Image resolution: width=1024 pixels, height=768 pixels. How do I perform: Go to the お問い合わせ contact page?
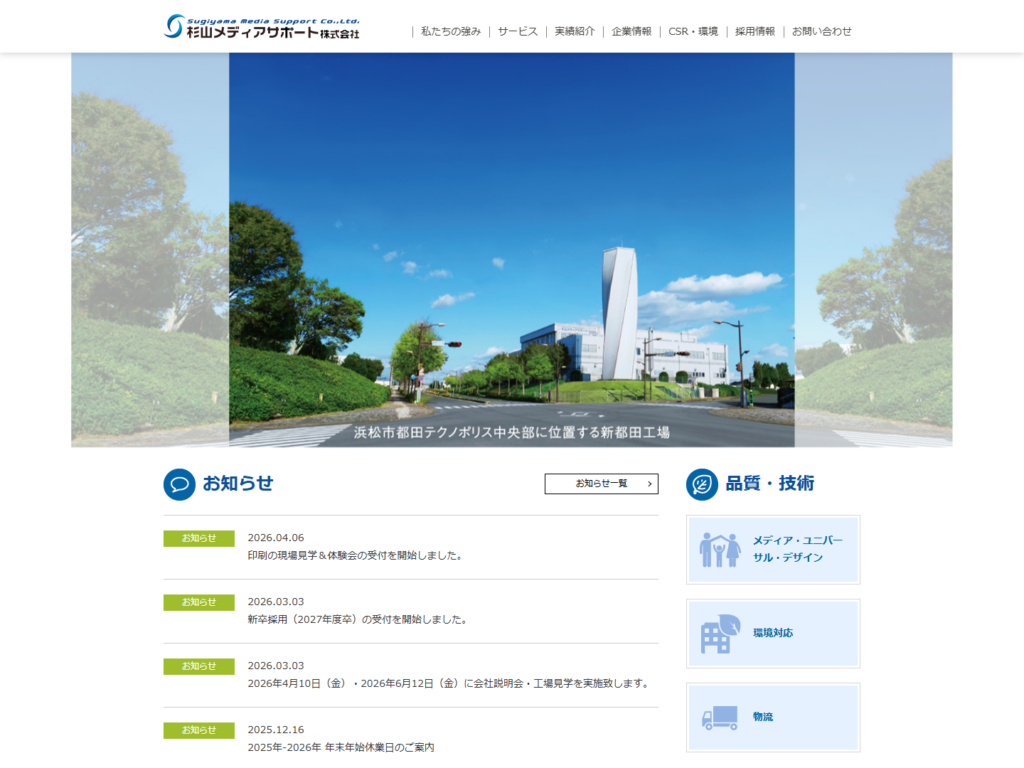(x=822, y=31)
